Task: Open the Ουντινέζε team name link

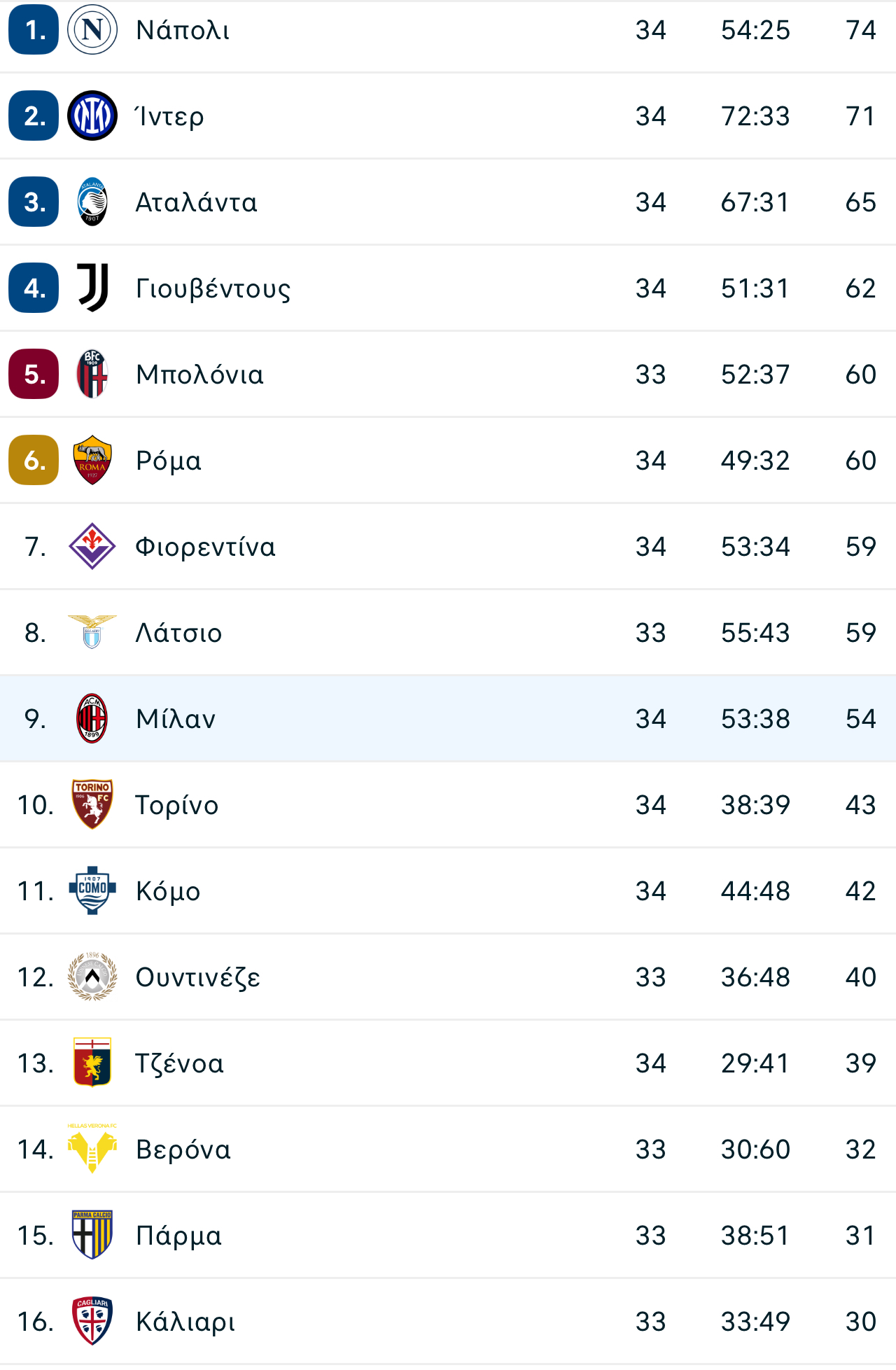Action: click(198, 977)
